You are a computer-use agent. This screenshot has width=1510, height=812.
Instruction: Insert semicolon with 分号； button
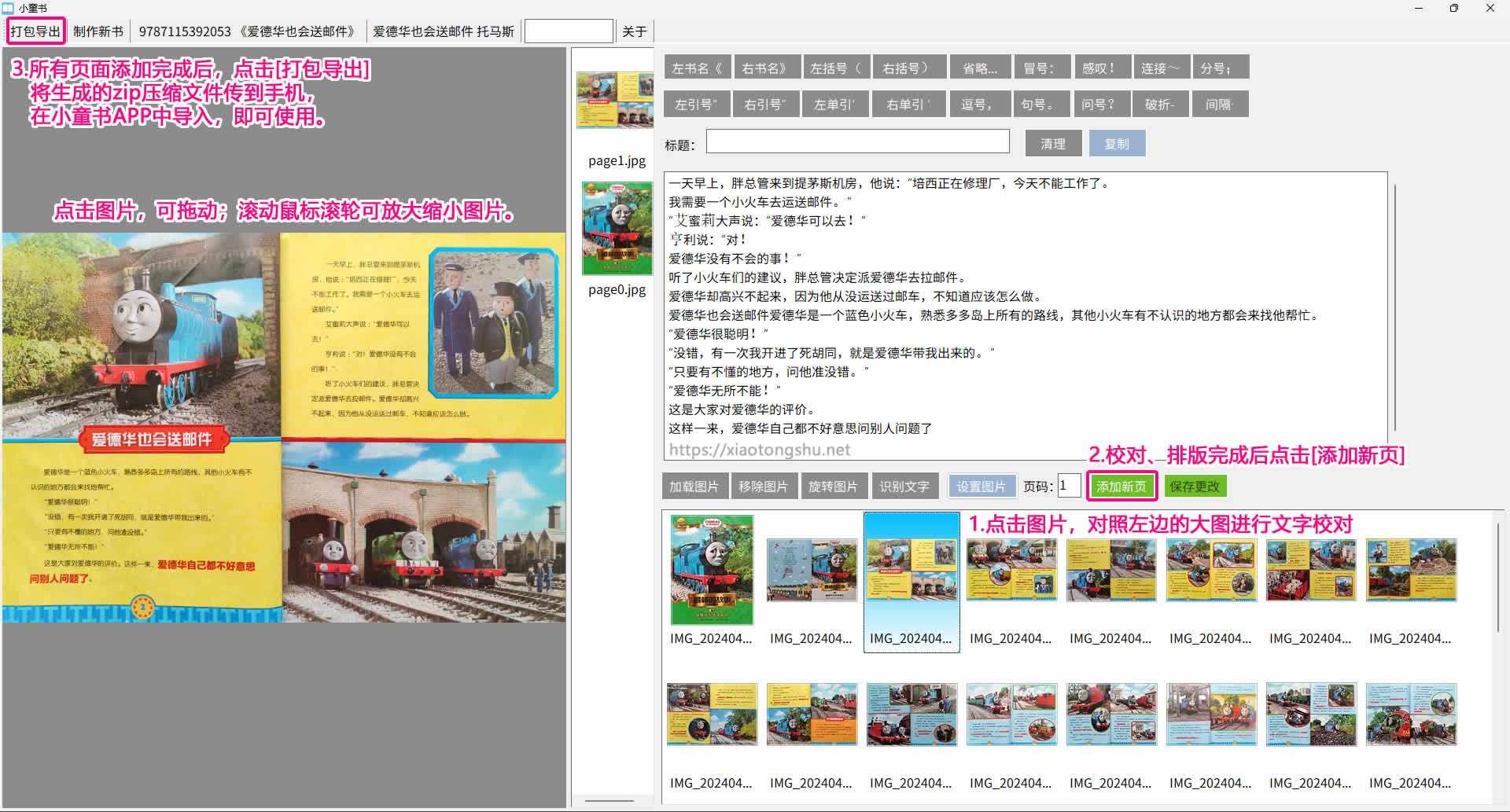[1221, 68]
